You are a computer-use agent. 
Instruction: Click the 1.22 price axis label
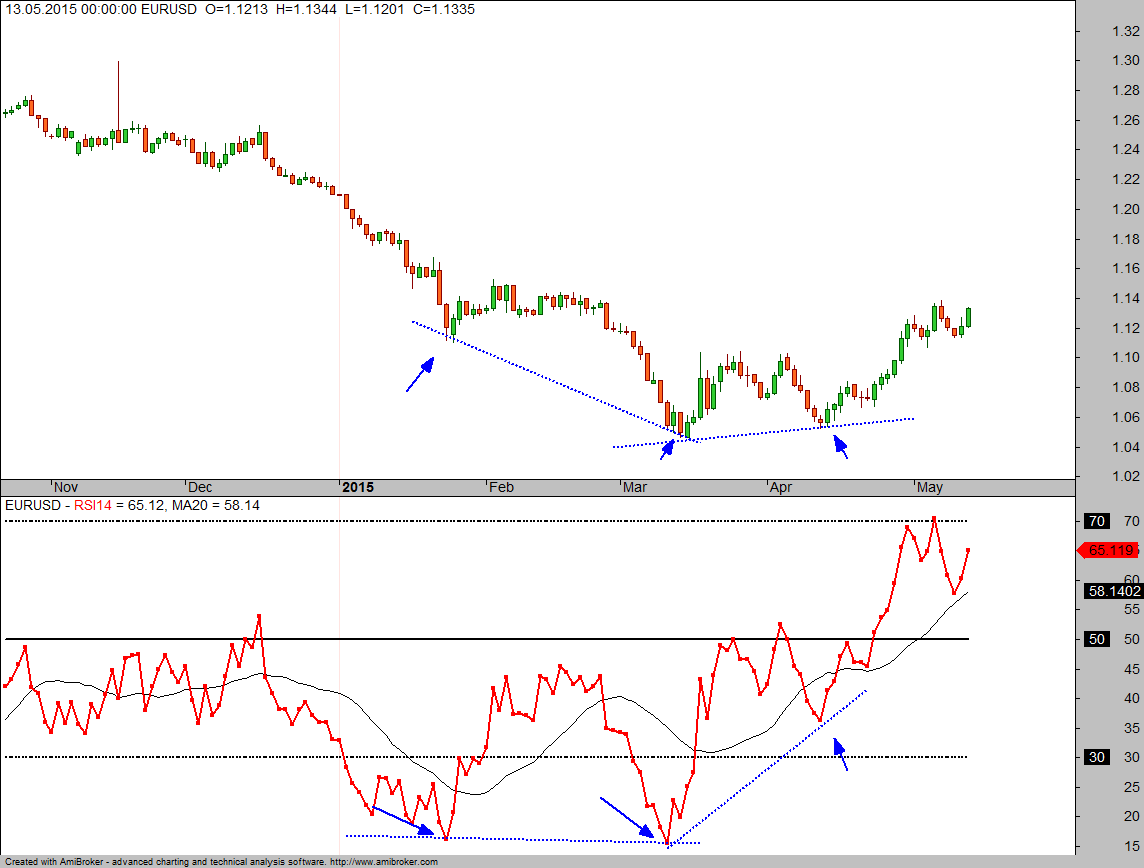tap(1126, 179)
